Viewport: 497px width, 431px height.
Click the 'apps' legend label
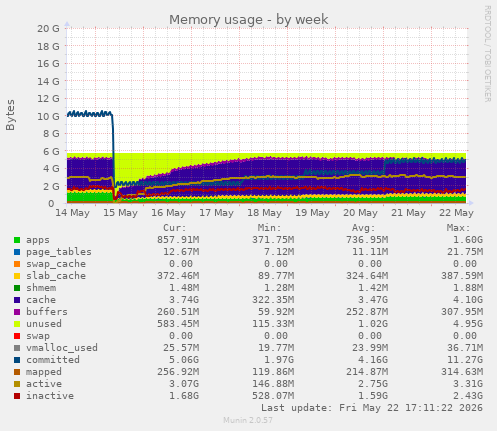point(38,240)
